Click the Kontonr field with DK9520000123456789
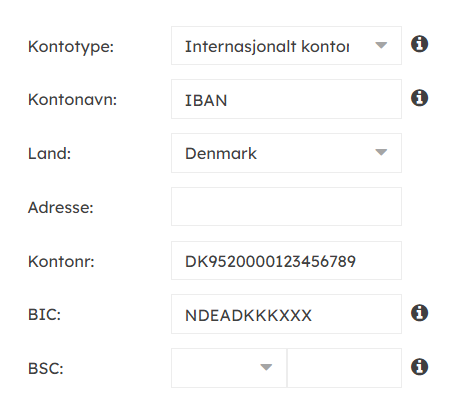 tap(286, 261)
